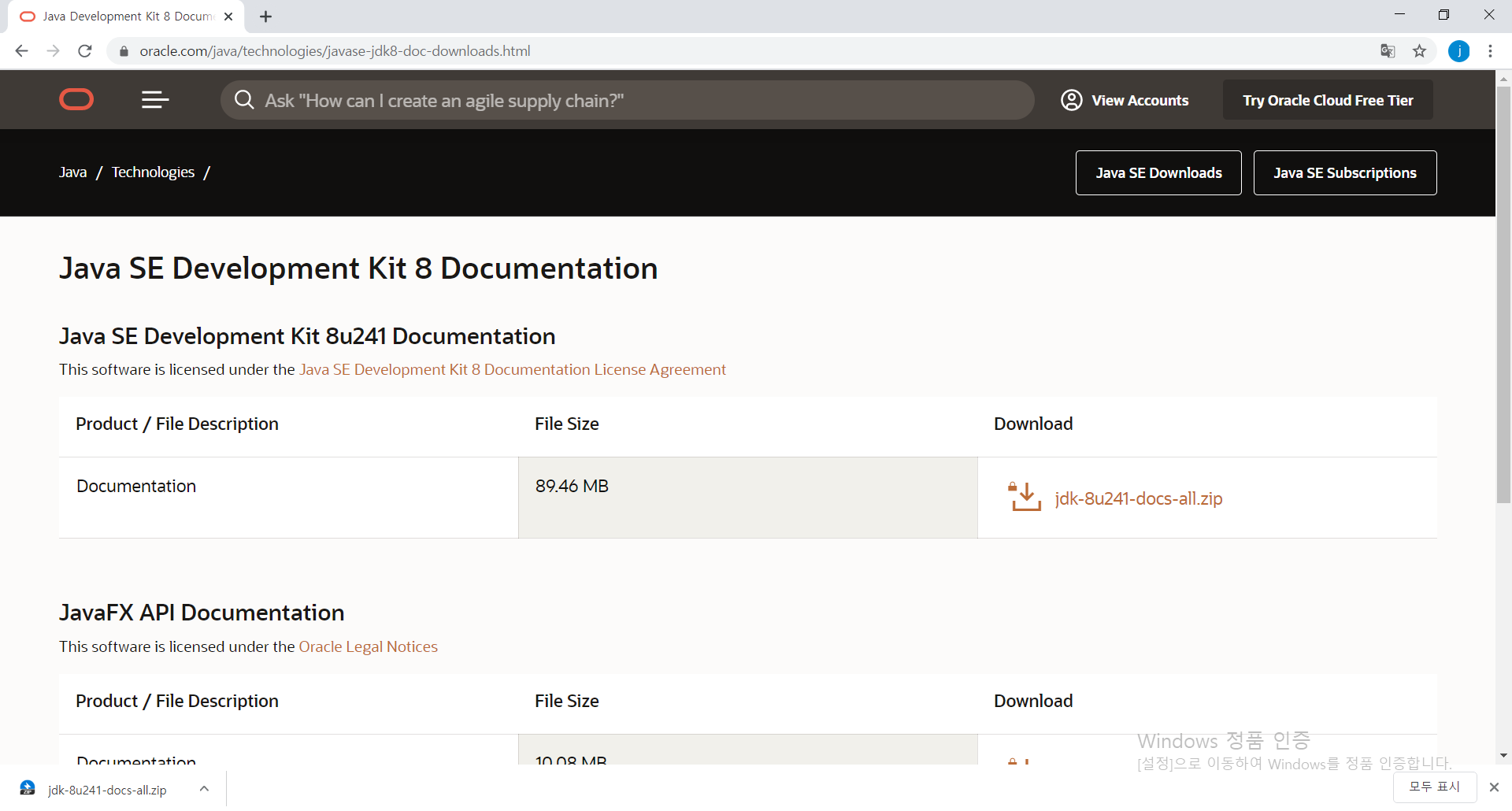
Task: Click the JavaFX API Documentation heading
Action: coord(202,613)
